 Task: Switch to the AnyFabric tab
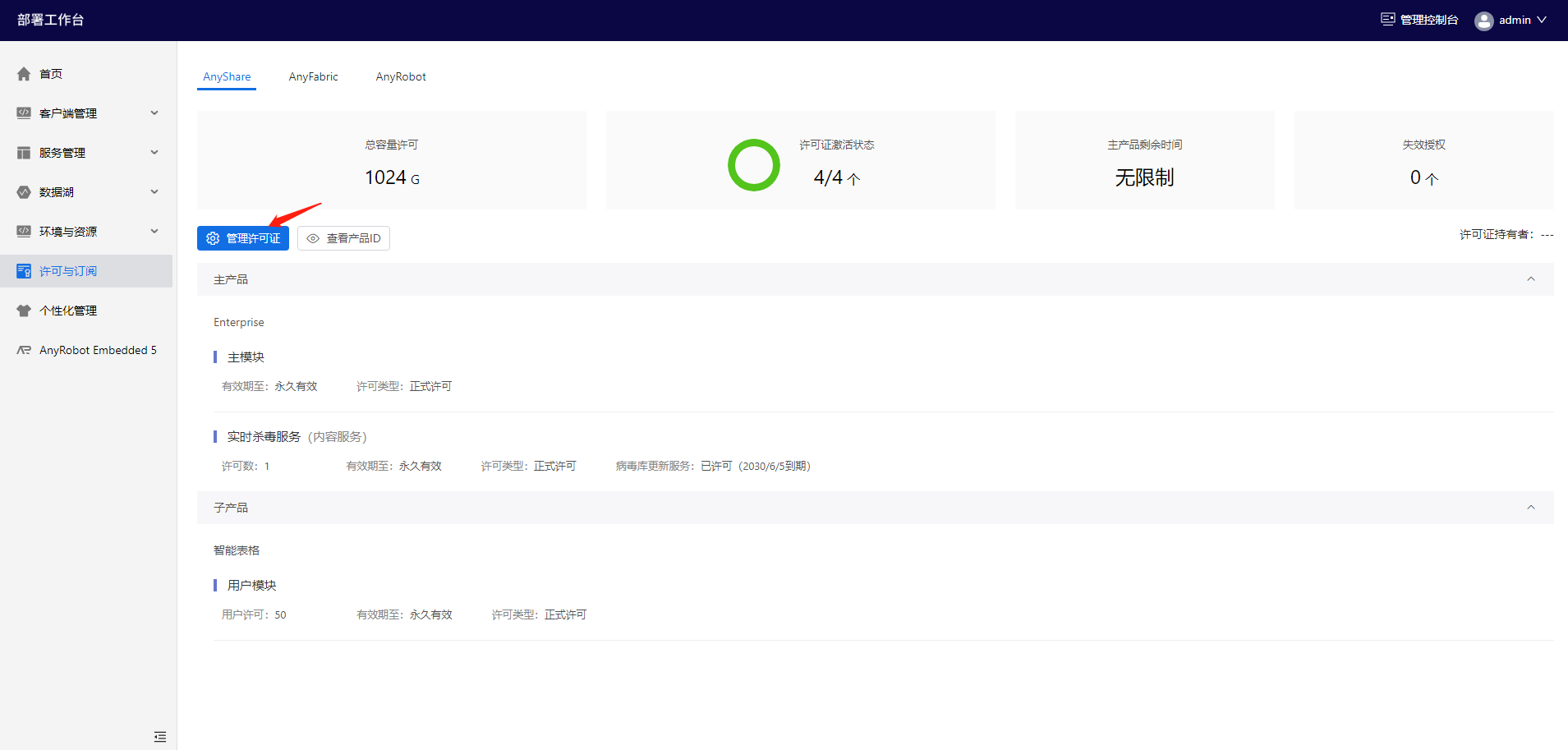click(x=313, y=76)
